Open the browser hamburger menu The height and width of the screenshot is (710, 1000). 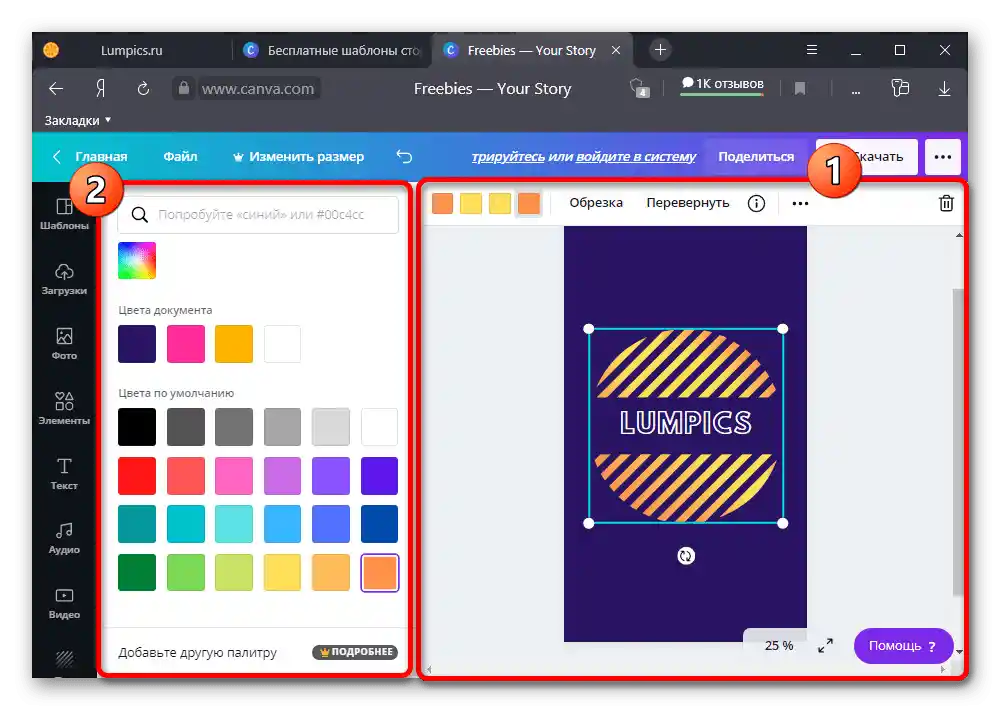pyautogui.click(x=812, y=50)
